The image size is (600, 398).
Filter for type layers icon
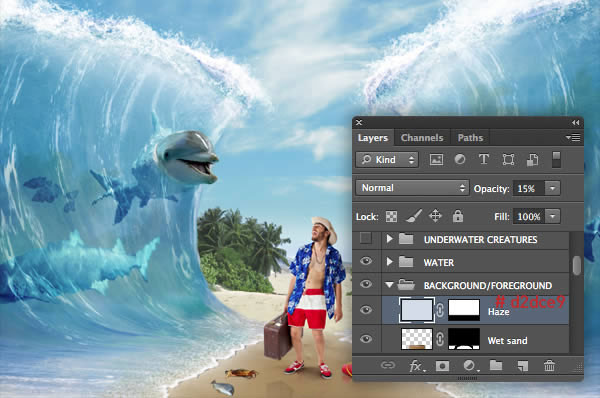click(x=484, y=159)
